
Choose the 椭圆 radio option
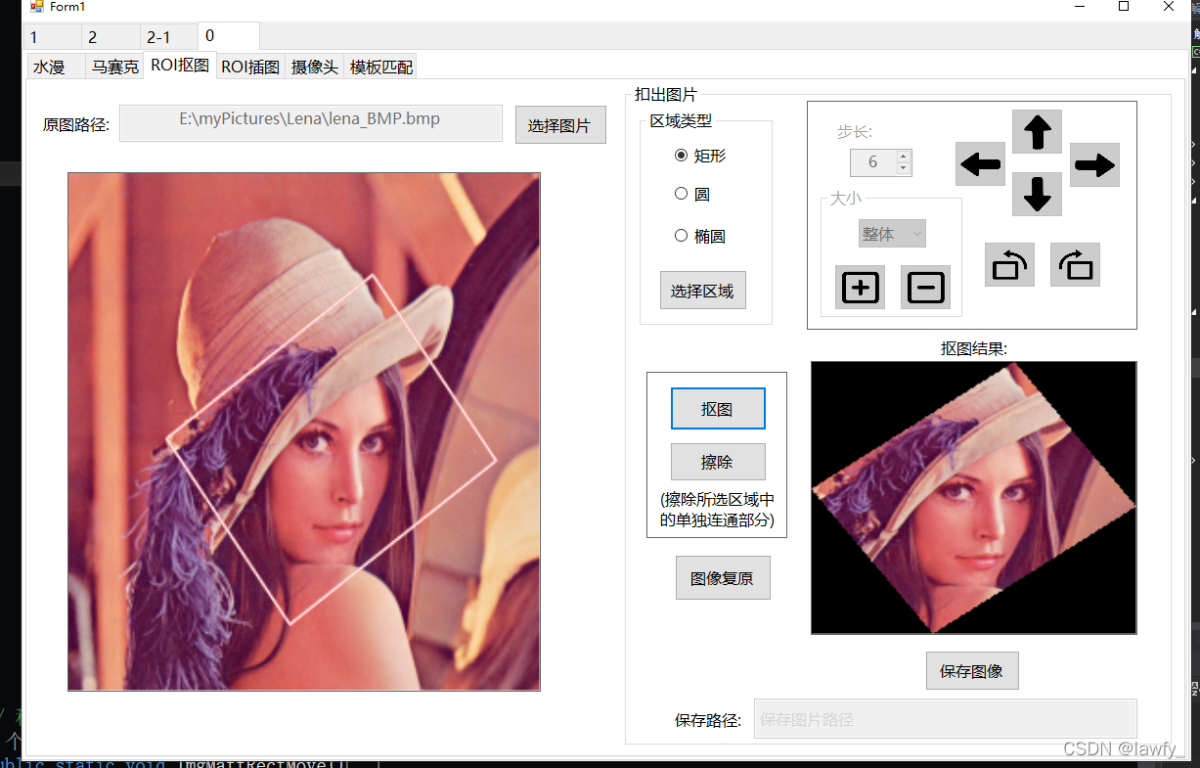tap(682, 236)
